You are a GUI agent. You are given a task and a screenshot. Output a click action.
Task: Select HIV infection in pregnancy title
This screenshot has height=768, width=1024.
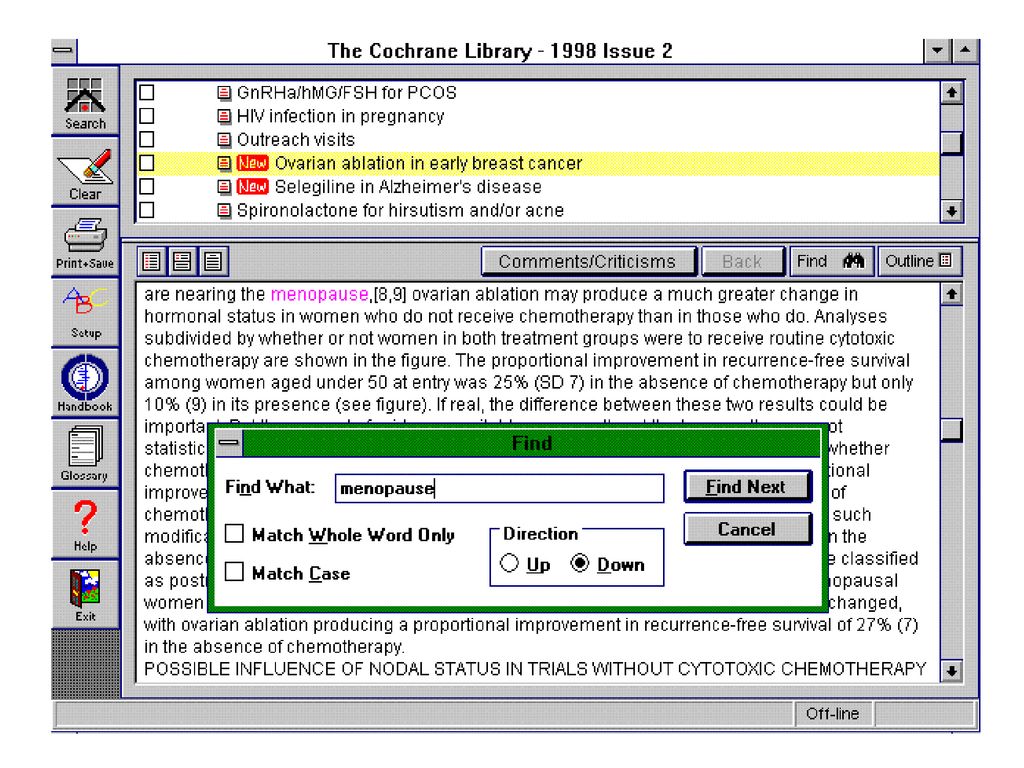340,116
